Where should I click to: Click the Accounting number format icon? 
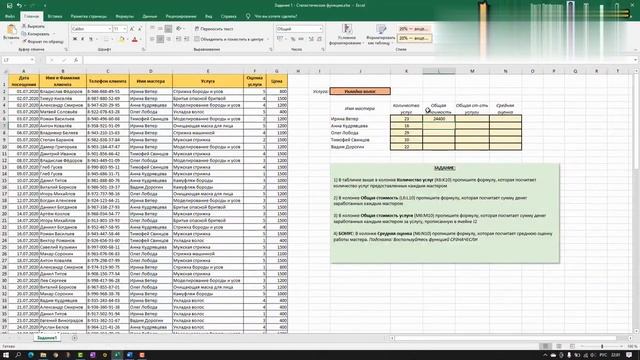280,39
